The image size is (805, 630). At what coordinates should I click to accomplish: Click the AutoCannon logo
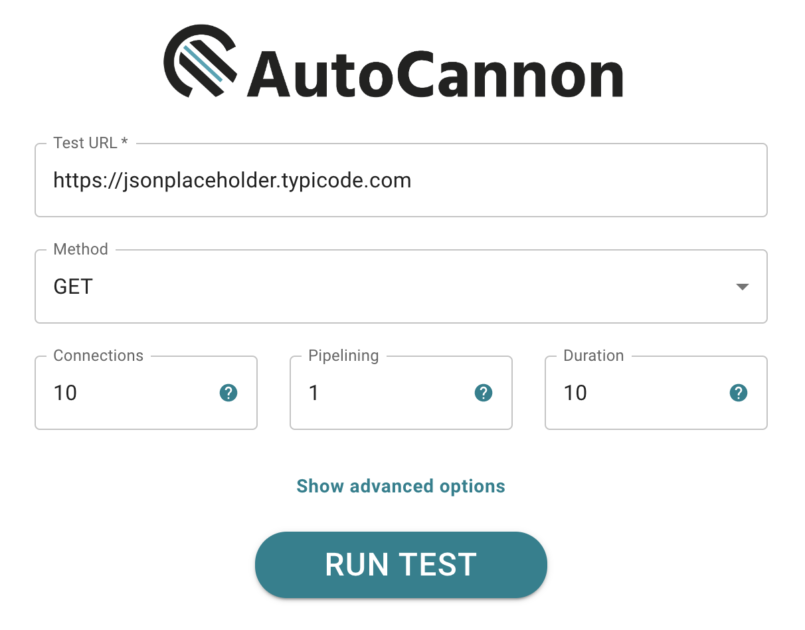393,62
